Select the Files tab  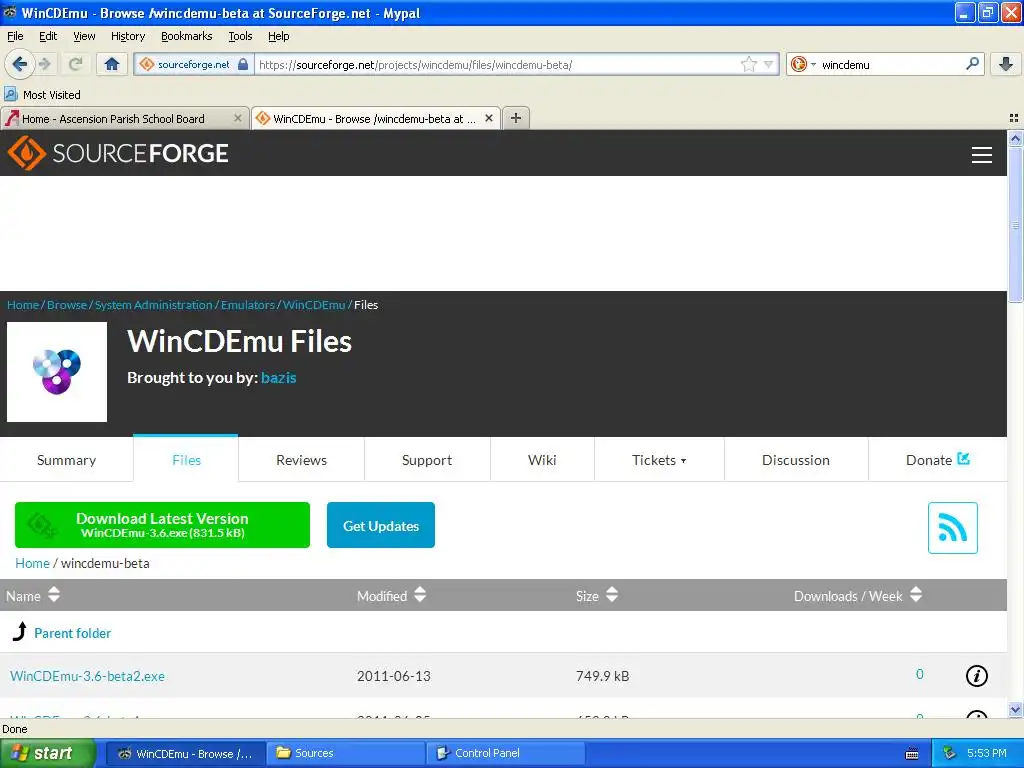(186, 460)
